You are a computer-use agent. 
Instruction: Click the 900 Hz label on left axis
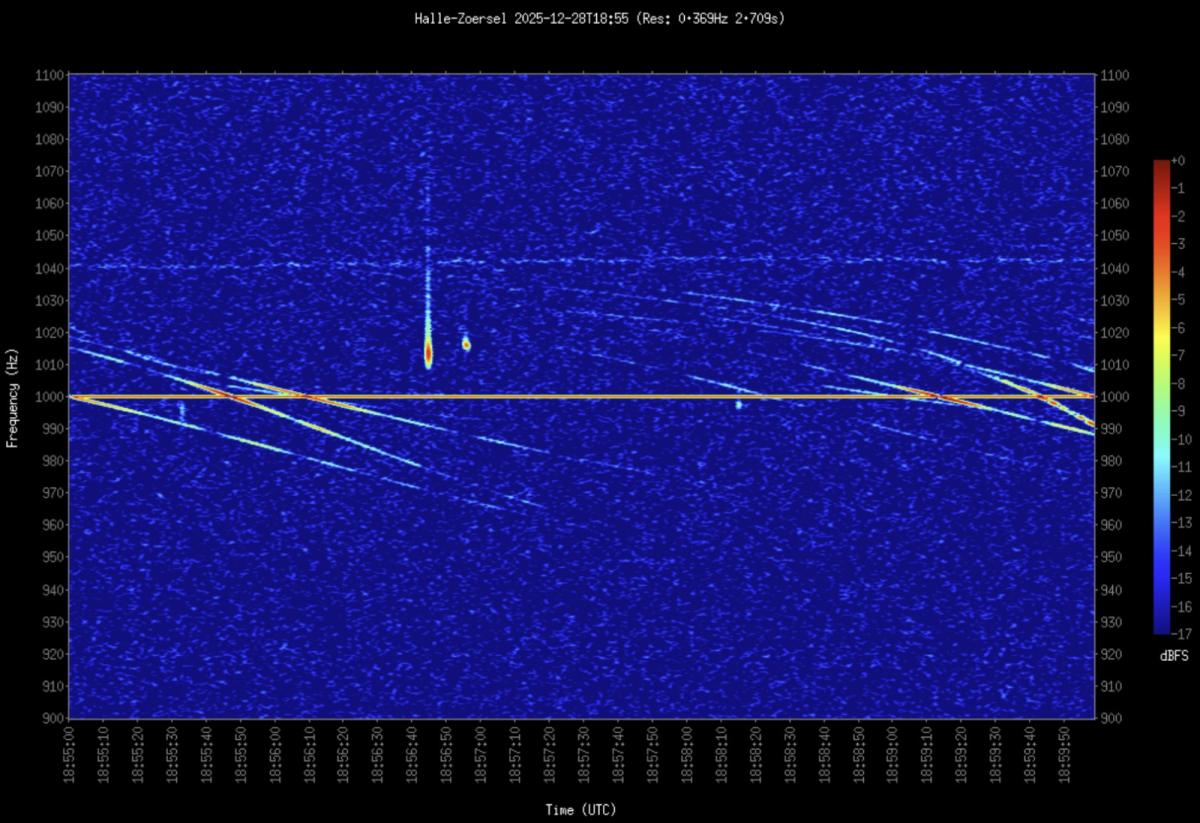(54, 718)
